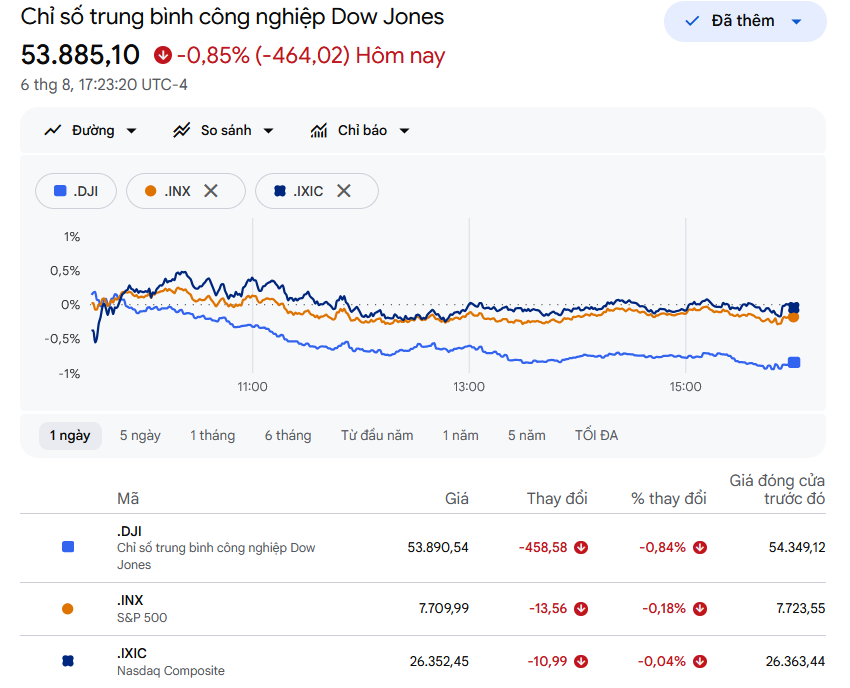Click the So sánh compare icon
The image size is (850, 688).
[182, 131]
